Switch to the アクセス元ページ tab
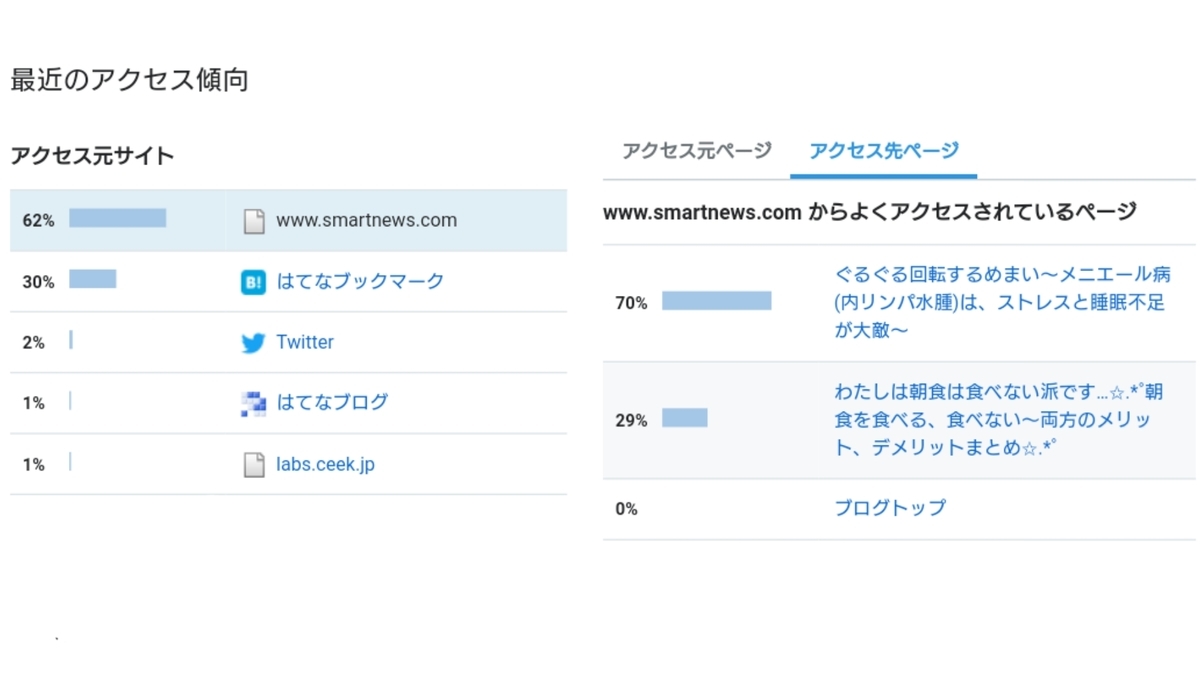Screen dimensions: 1200x675 click(695, 151)
